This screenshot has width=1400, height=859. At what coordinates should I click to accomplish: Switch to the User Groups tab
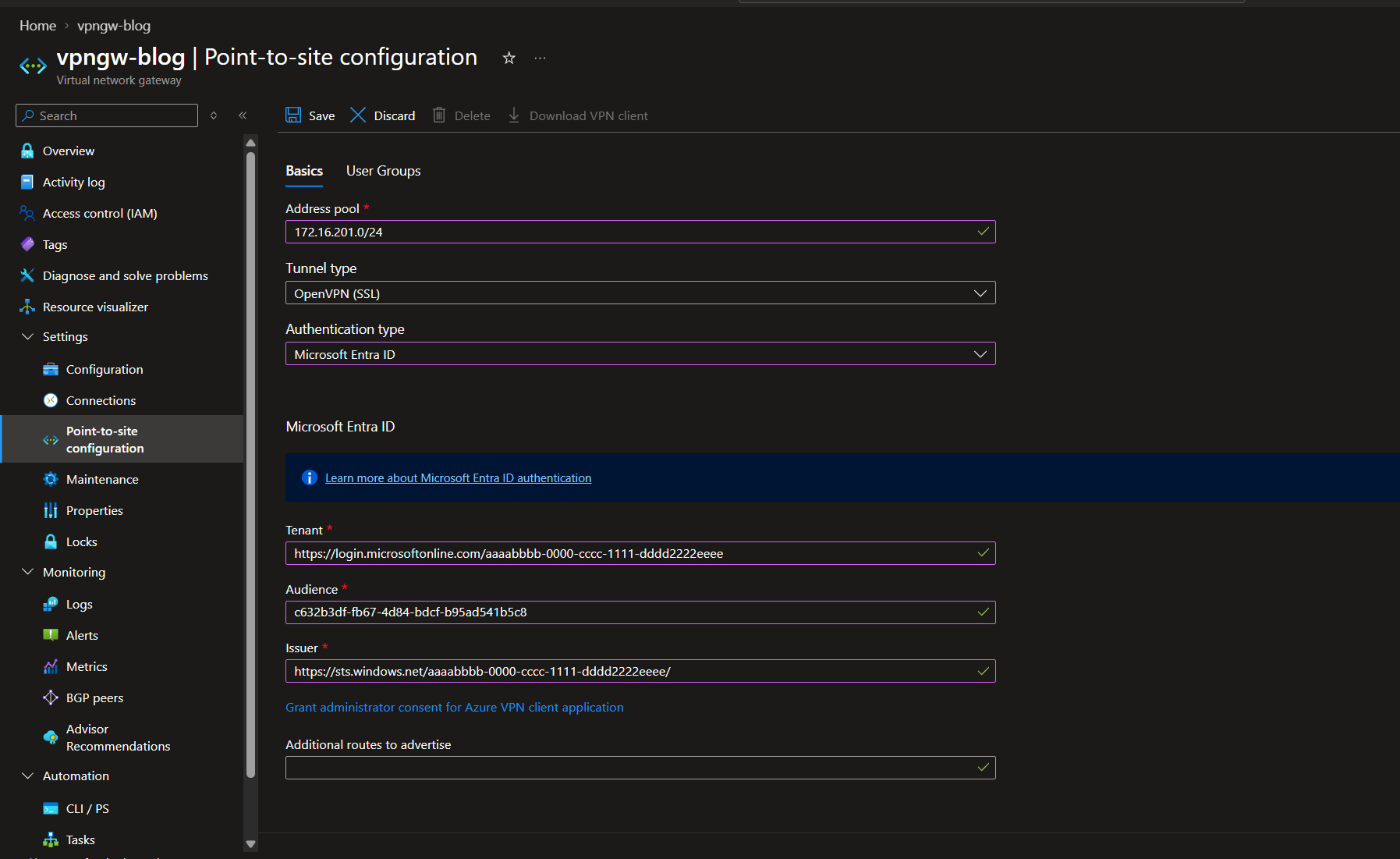(x=383, y=171)
